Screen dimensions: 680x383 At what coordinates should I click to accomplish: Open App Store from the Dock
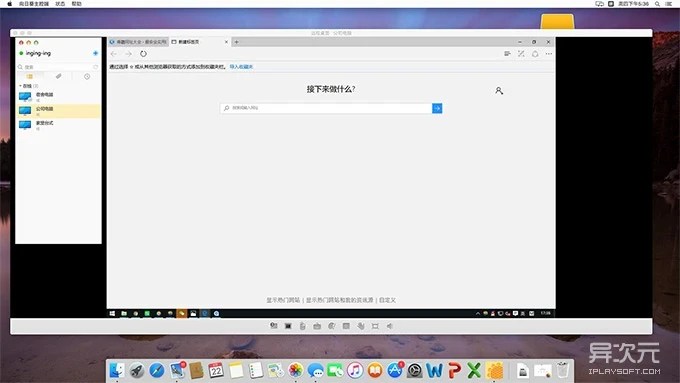coord(395,370)
